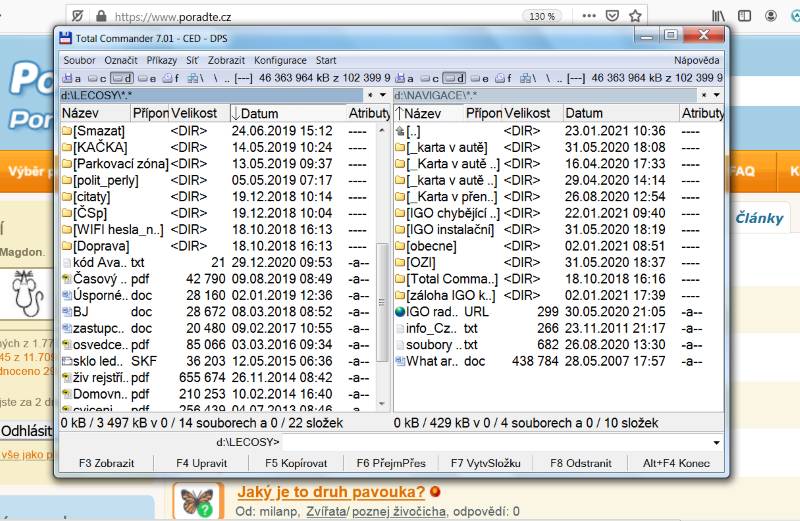Open the Konfigurace menu
800x521 pixels.
tap(280, 60)
